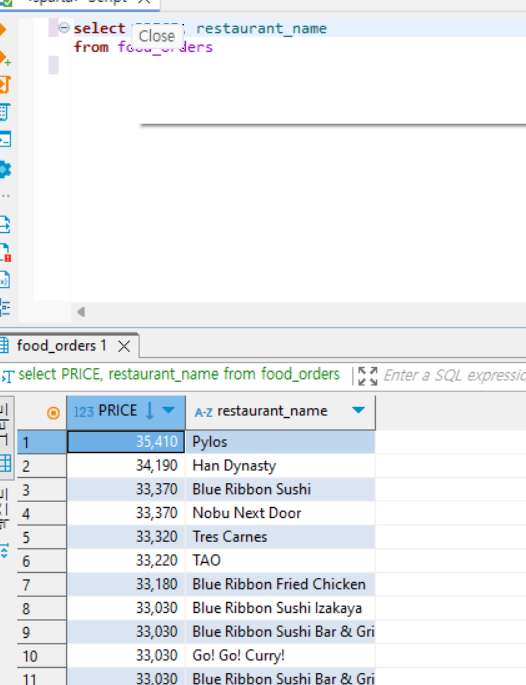Open the explain execution plan icon

coord(4,112)
